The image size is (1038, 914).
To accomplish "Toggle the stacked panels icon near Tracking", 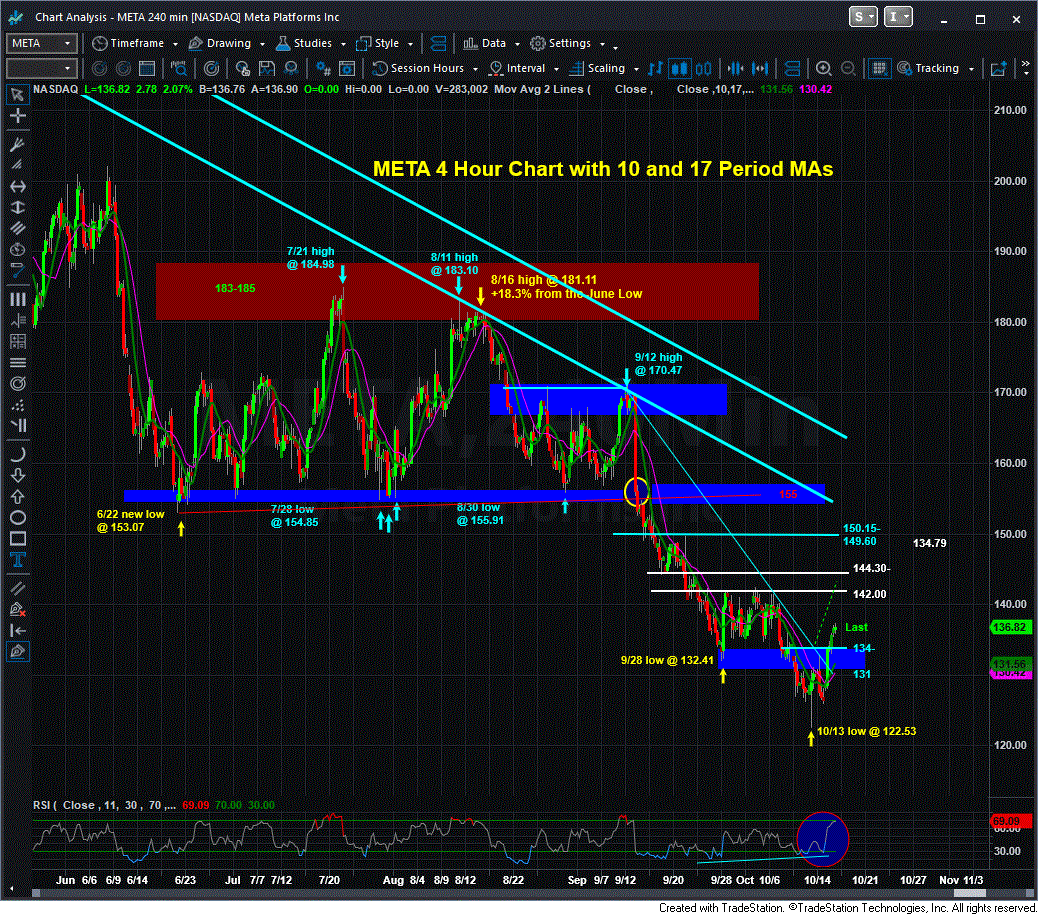I will pyautogui.click(x=792, y=68).
